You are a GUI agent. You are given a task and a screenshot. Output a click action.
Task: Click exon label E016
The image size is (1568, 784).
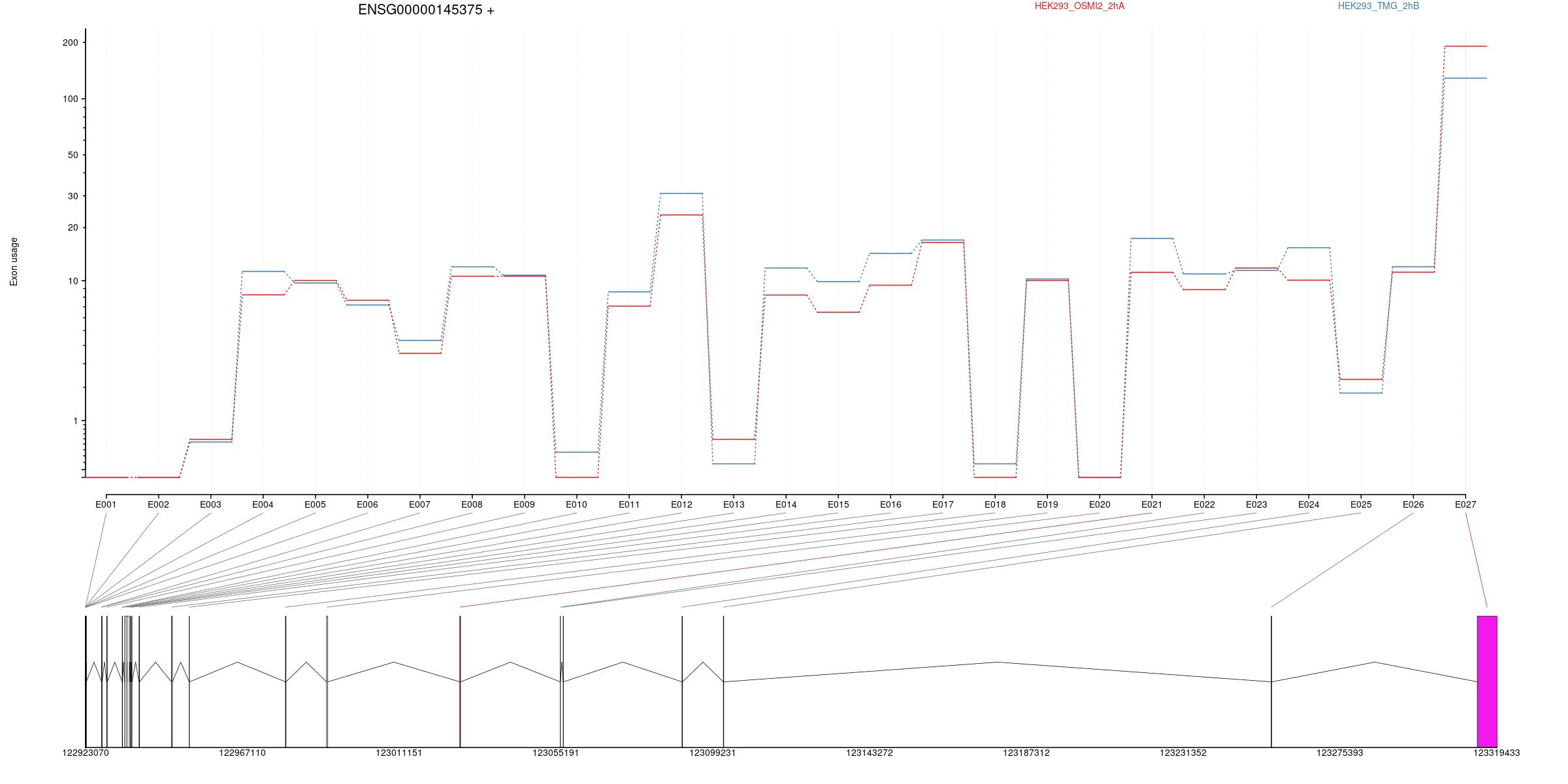pos(890,504)
